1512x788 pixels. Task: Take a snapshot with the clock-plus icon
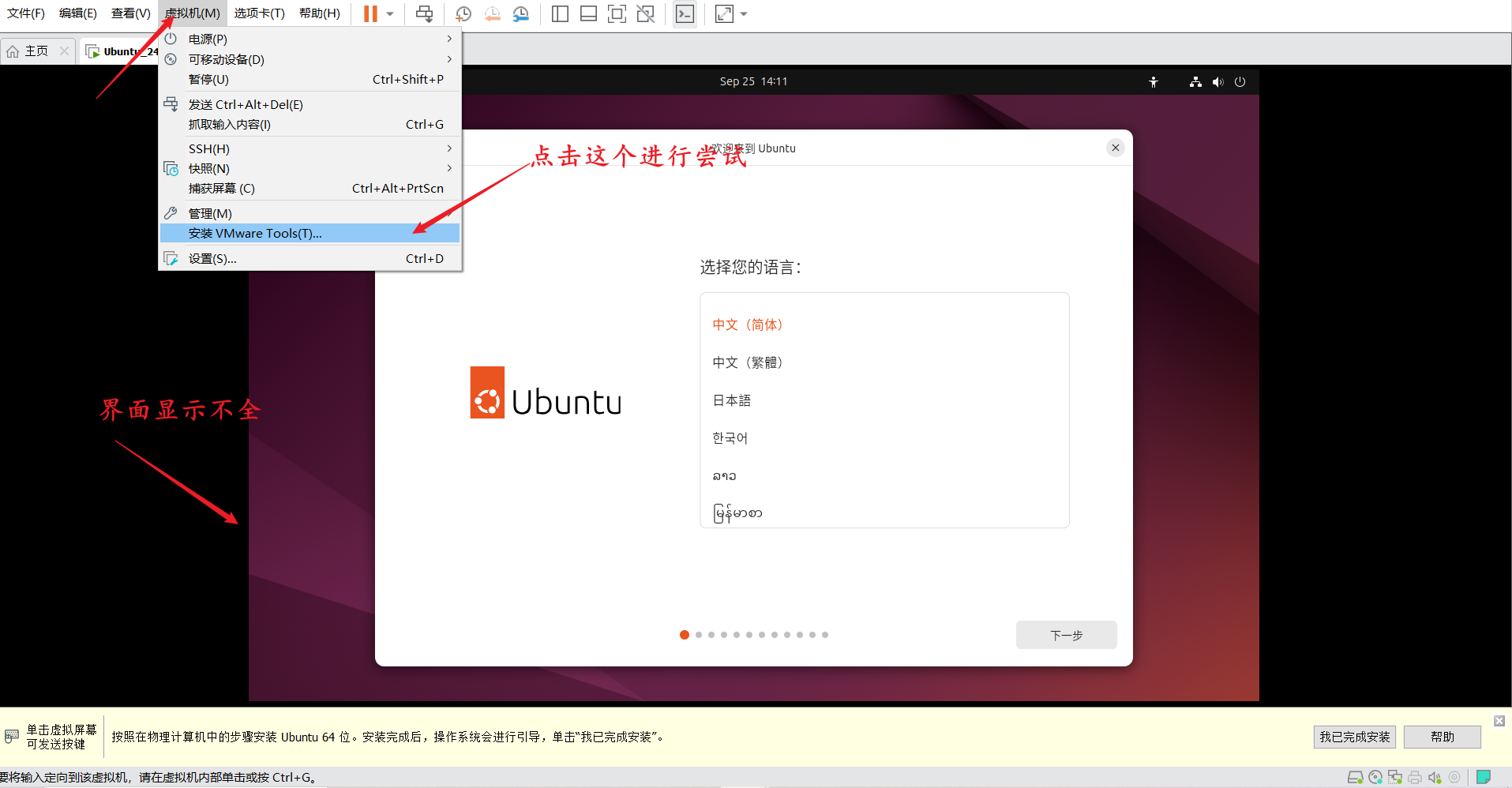click(x=463, y=13)
